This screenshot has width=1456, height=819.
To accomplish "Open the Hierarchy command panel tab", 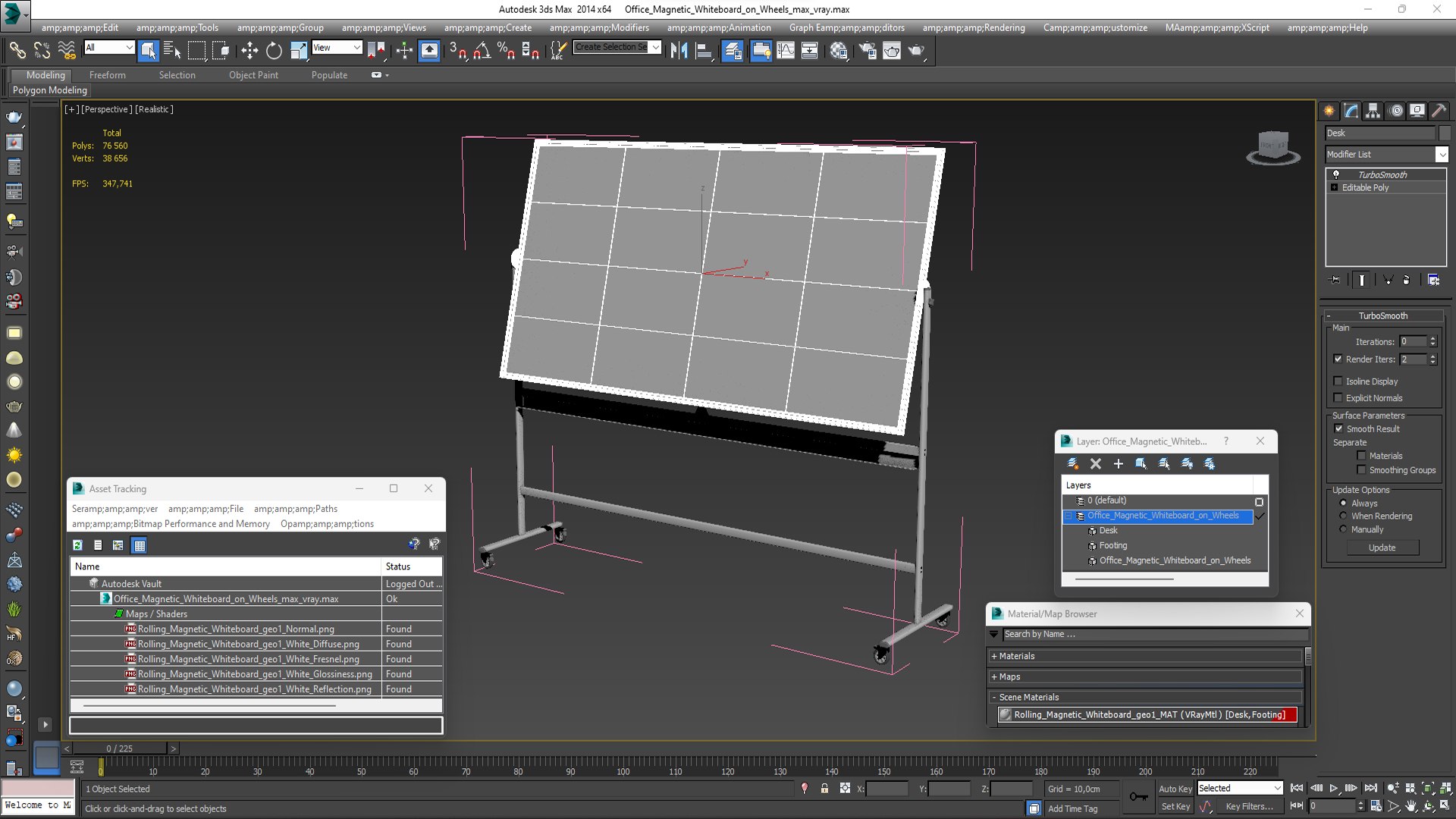I will point(1373,111).
